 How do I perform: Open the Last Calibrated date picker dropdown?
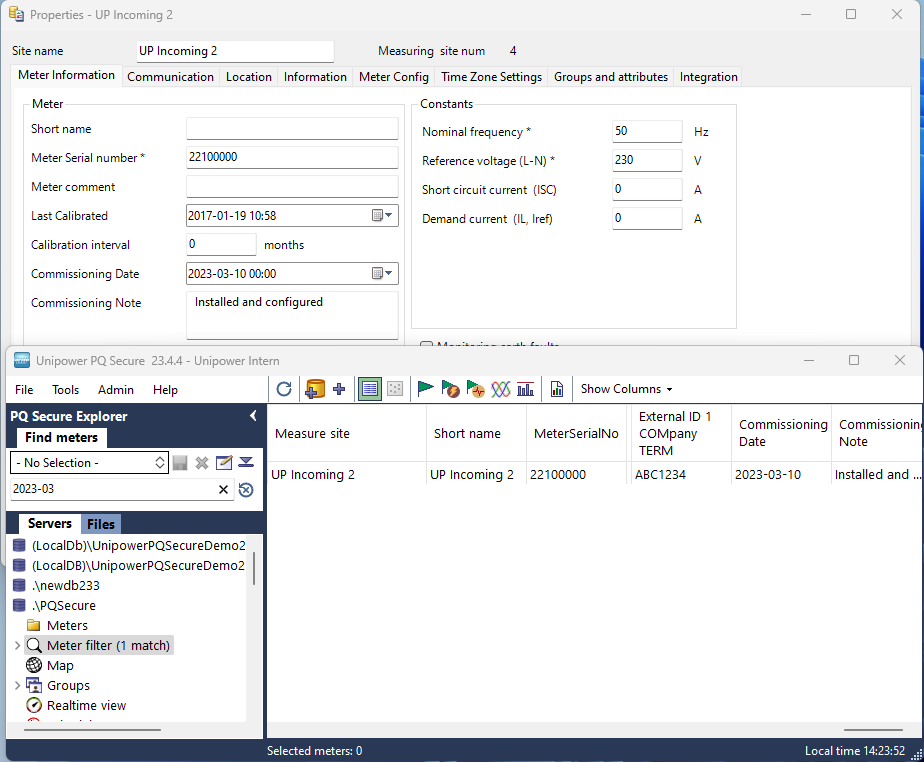pos(382,216)
